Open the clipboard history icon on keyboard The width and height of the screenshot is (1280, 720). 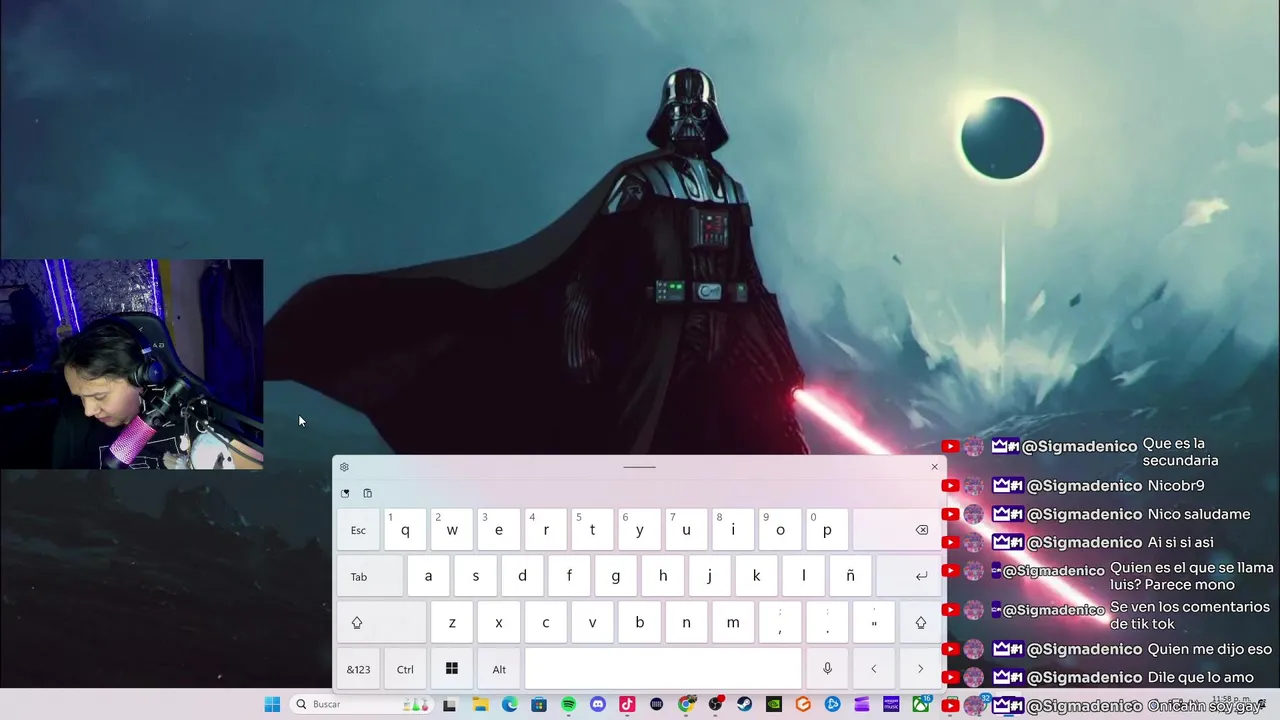(367, 493)
